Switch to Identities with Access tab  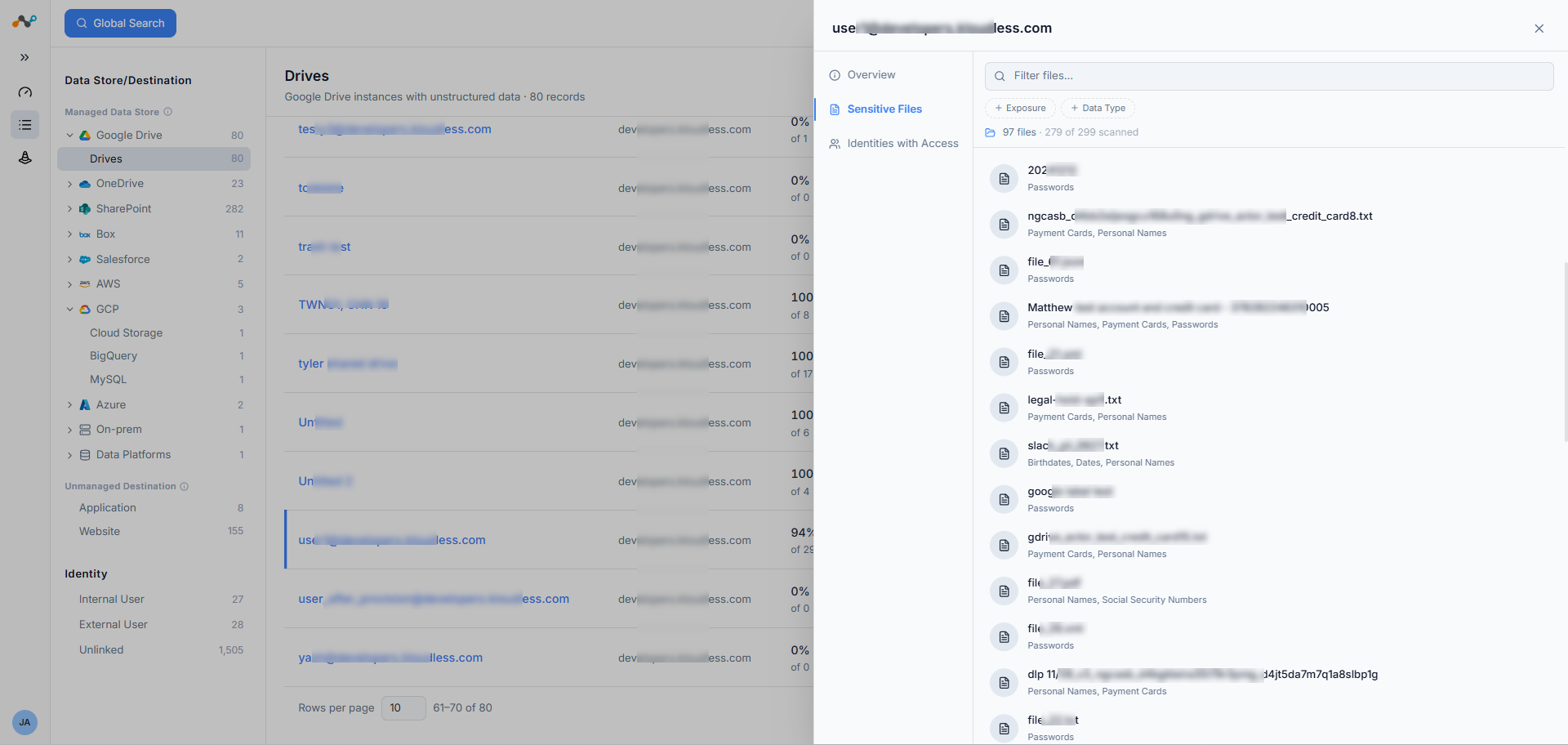[x=893, y=144]
